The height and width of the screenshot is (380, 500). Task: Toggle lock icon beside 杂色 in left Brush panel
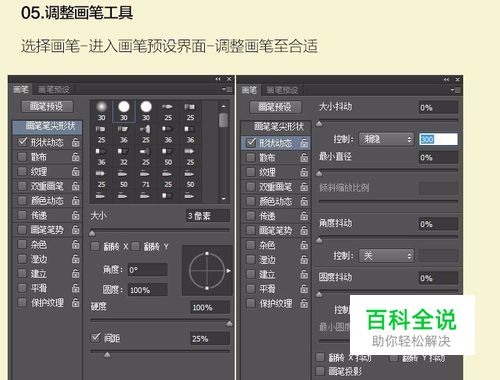(x=76, y=244)
